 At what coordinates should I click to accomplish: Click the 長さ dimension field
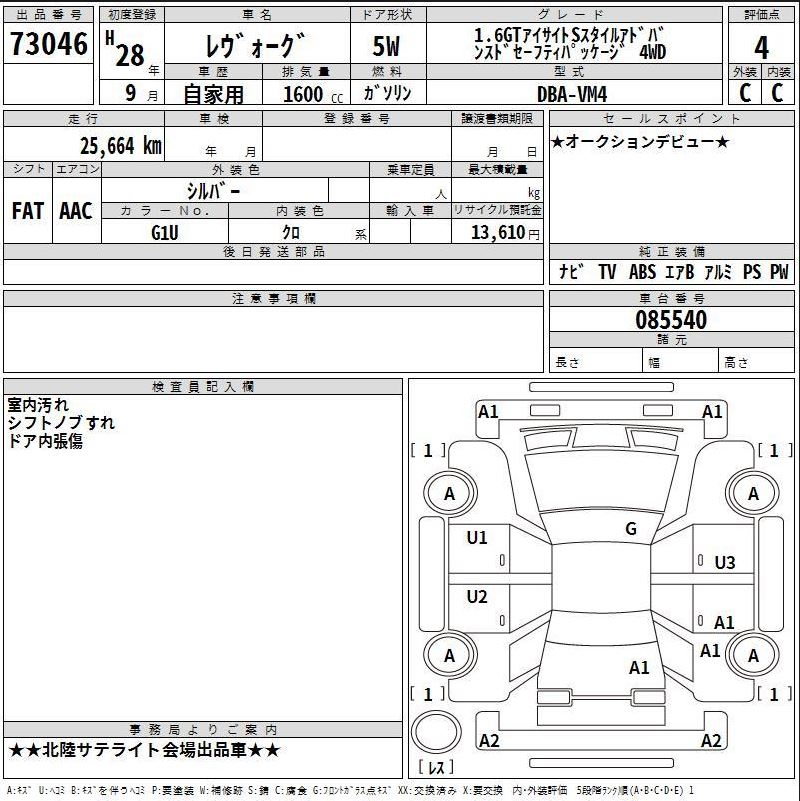(596, 362)
